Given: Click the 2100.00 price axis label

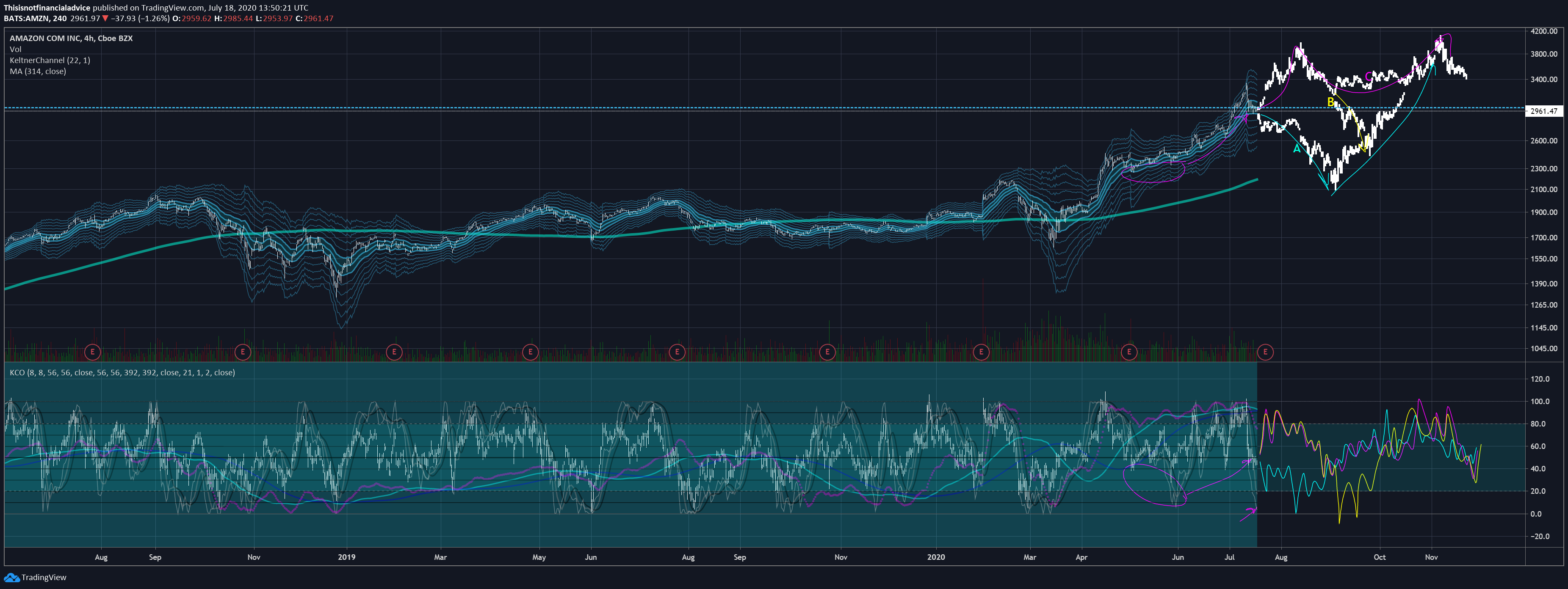Looking at the screenshot, I should 1544,189.
